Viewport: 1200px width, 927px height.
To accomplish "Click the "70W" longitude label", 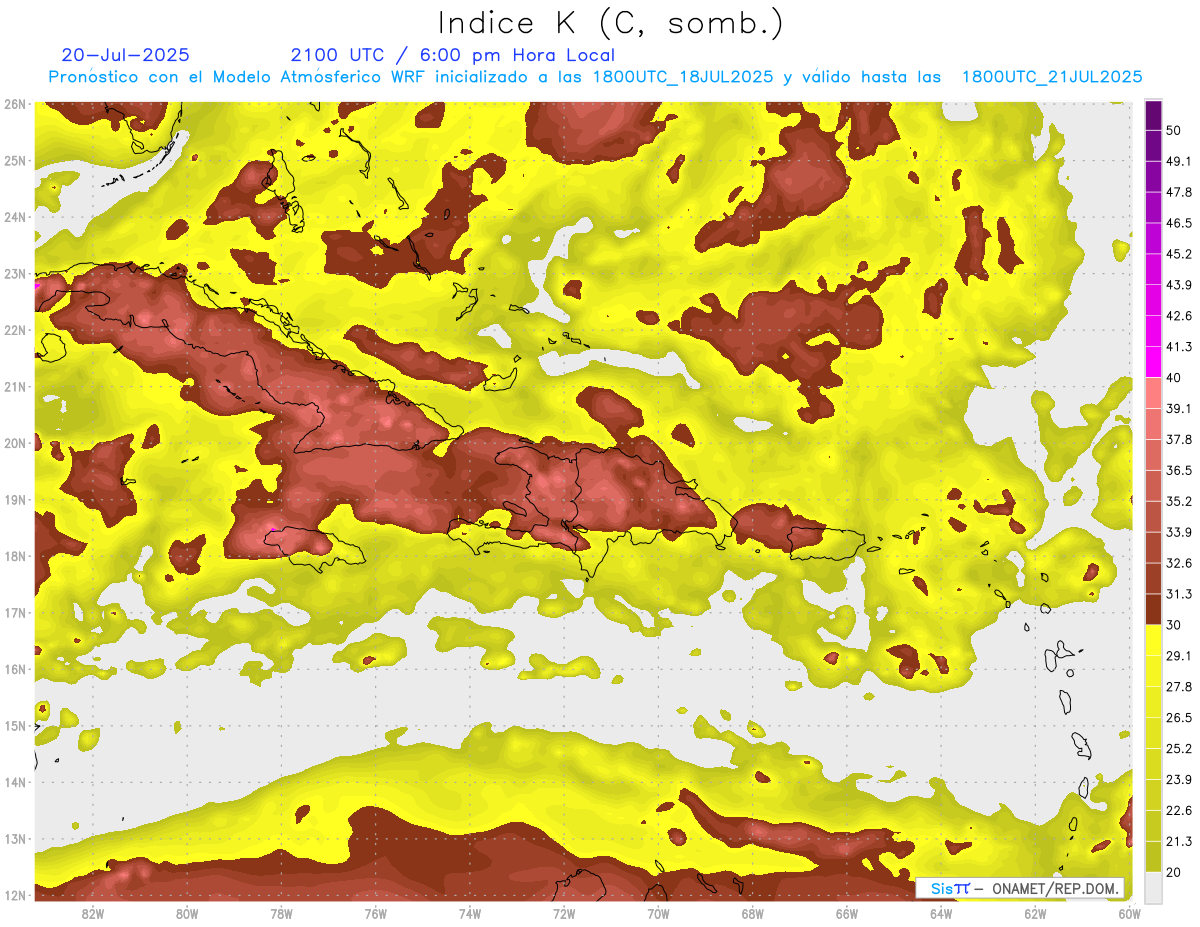I will [x=658, y=912].
